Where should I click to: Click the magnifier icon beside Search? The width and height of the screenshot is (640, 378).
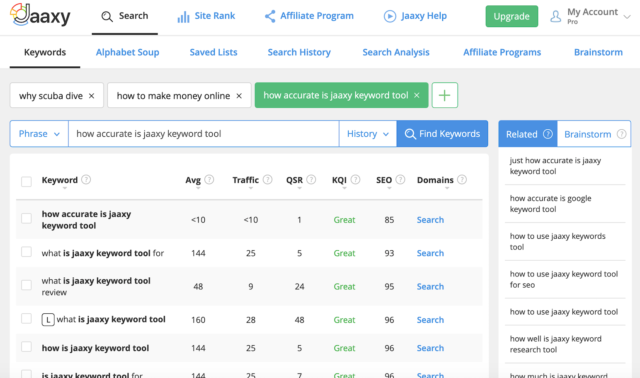[x=107, y=16]
